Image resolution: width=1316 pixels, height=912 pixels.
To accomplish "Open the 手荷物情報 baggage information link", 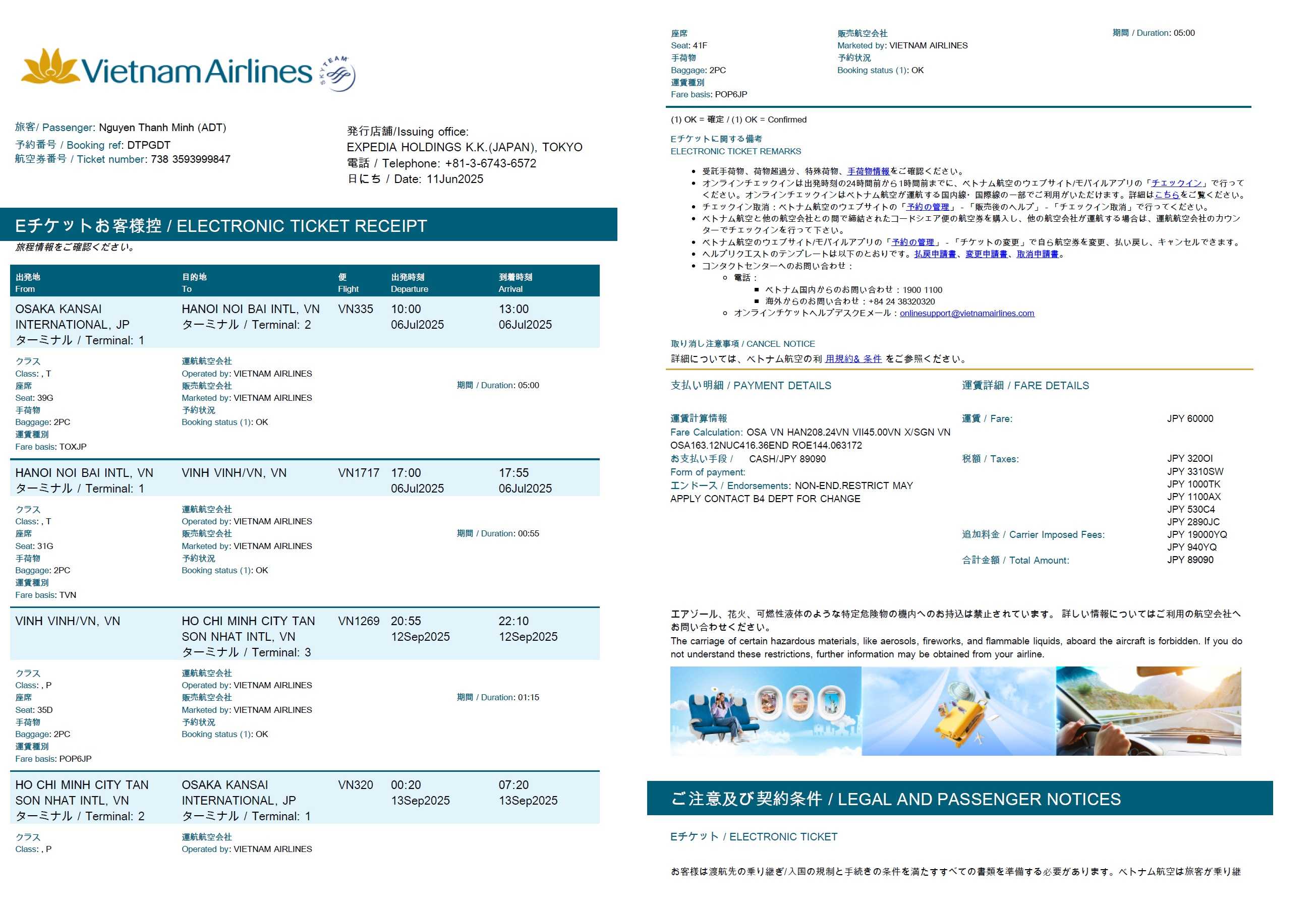I will (868, 171).
